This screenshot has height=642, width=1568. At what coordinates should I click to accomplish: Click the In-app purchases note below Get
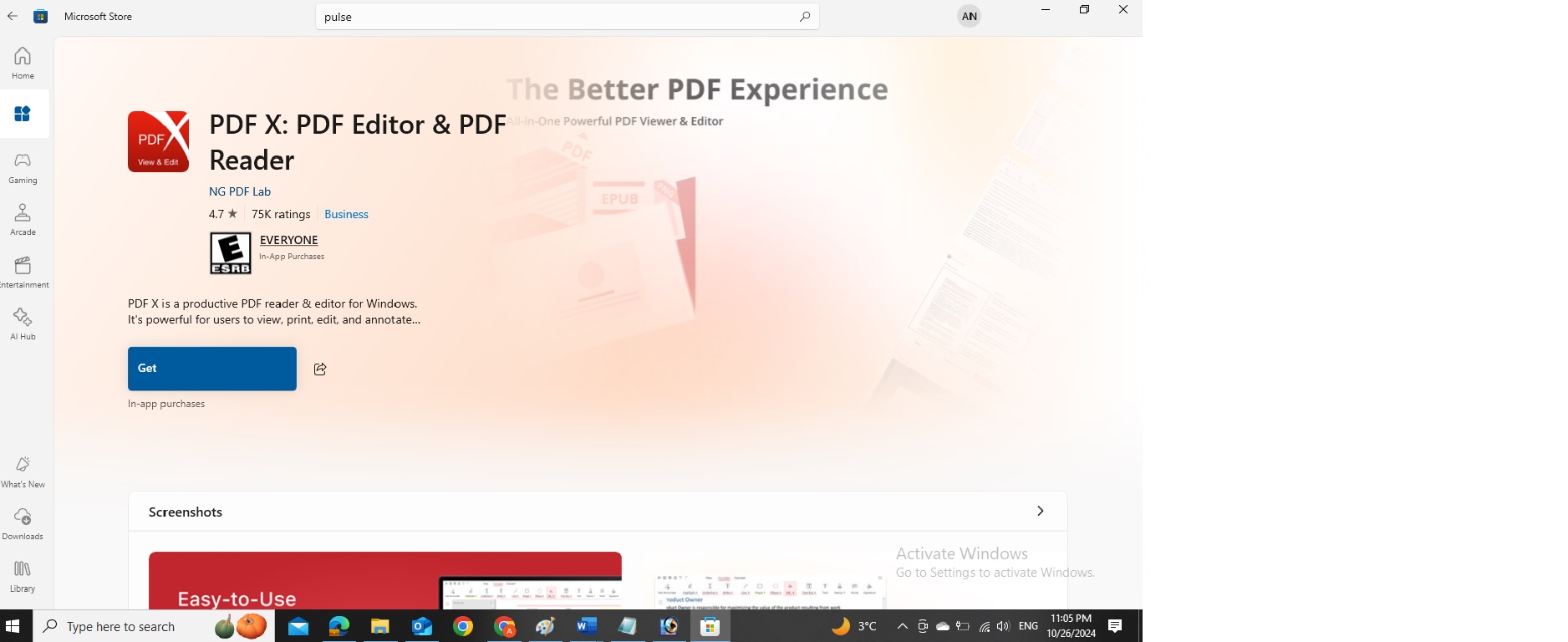[166, 404]
